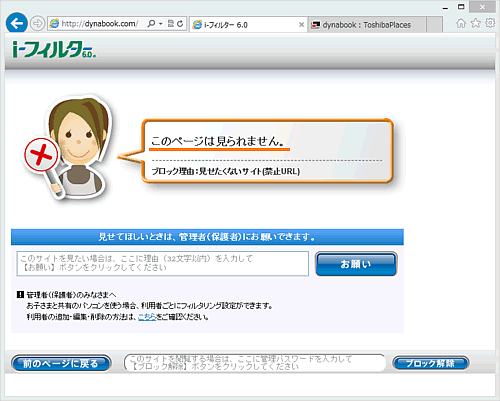This screenshot has height=401, width=500.
Task: Click the ブロック理由 text line
Action: (226, 171)
